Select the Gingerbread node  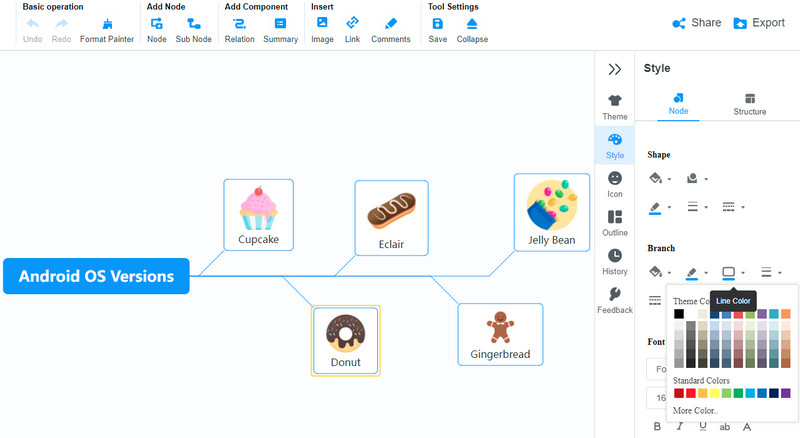click(x=501, y=334)
